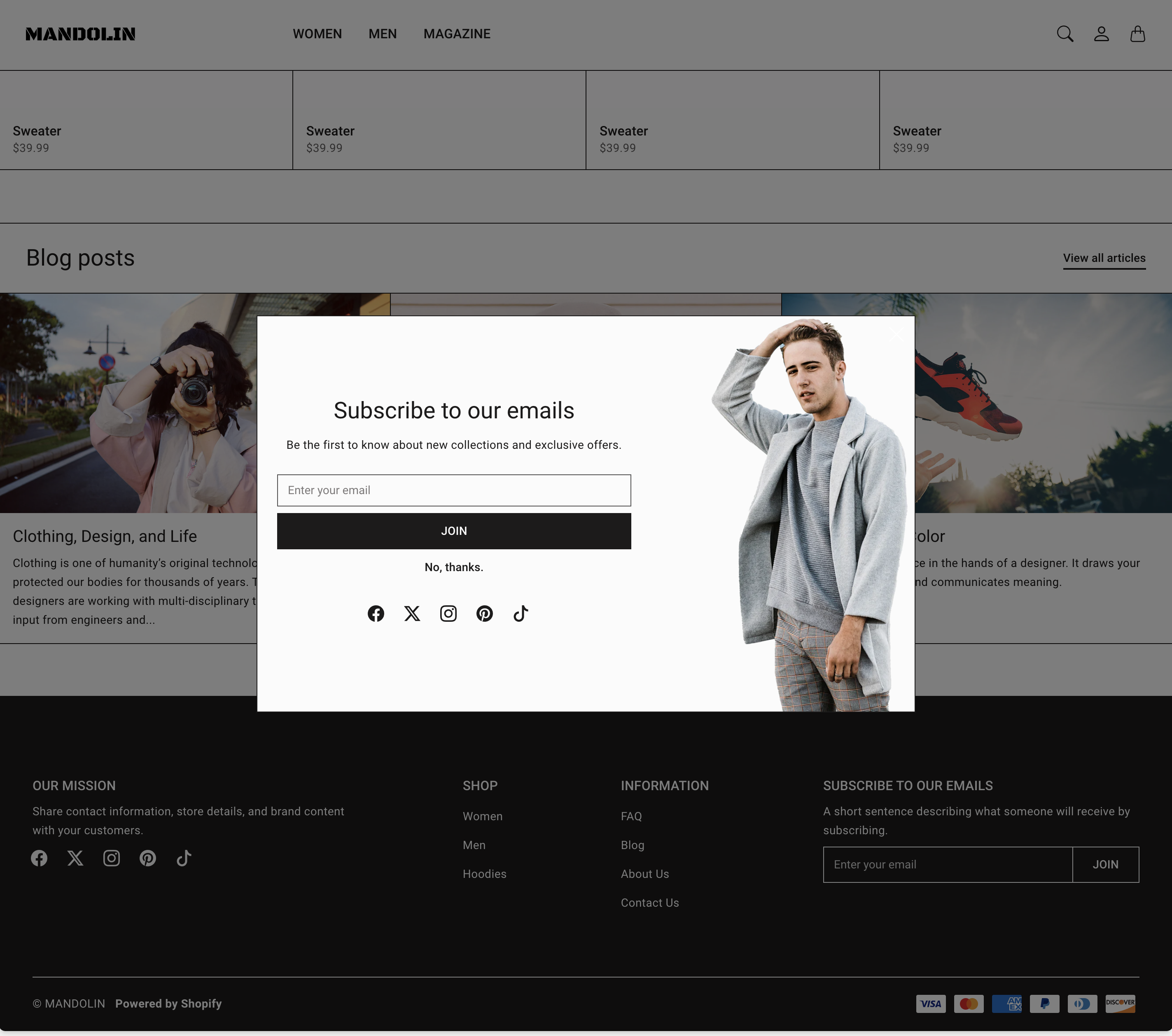Image resolution: width=1172 pixels, height=1036 pixels.
Task: Open the MEN navigation menu
Action: pyautogui.click(x=383, y=34)
